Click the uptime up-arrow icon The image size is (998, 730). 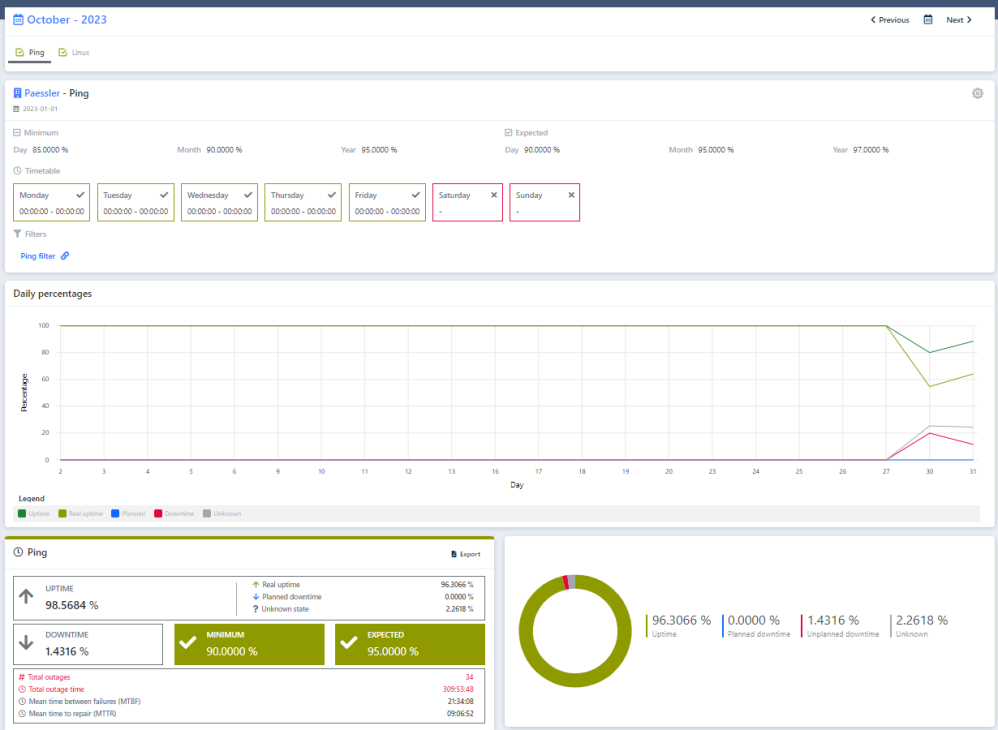[26, 596]
